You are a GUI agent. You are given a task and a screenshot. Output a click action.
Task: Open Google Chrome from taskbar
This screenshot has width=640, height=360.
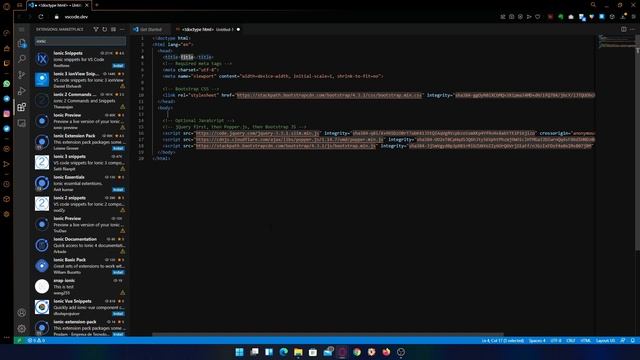click(357, 352)
